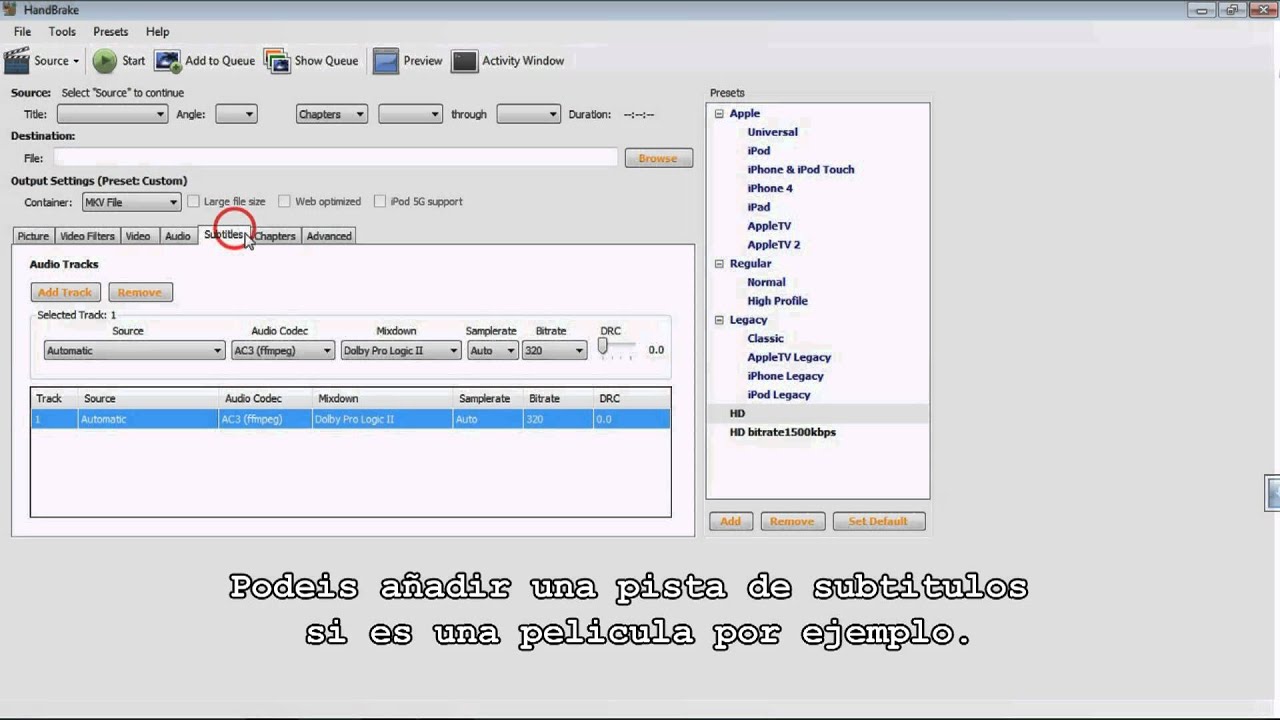Switch to the Chapters tab
1280x720 pixels.
click(x=275, y=236)
